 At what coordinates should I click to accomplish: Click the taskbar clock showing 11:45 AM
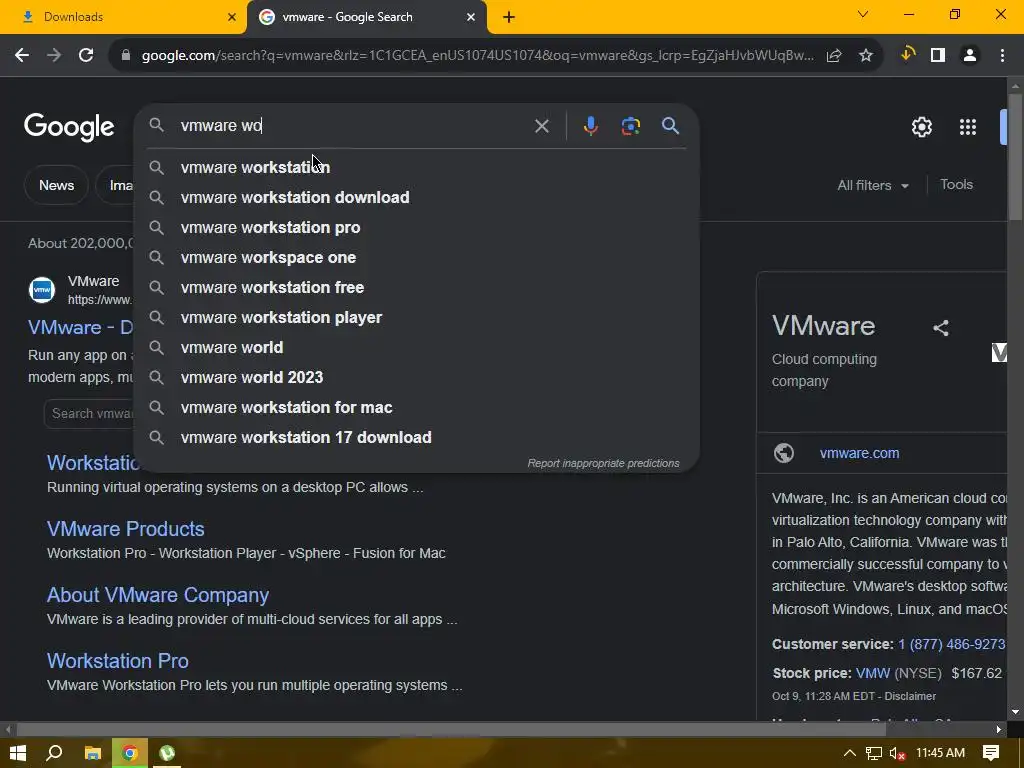(x=940, y=753)
